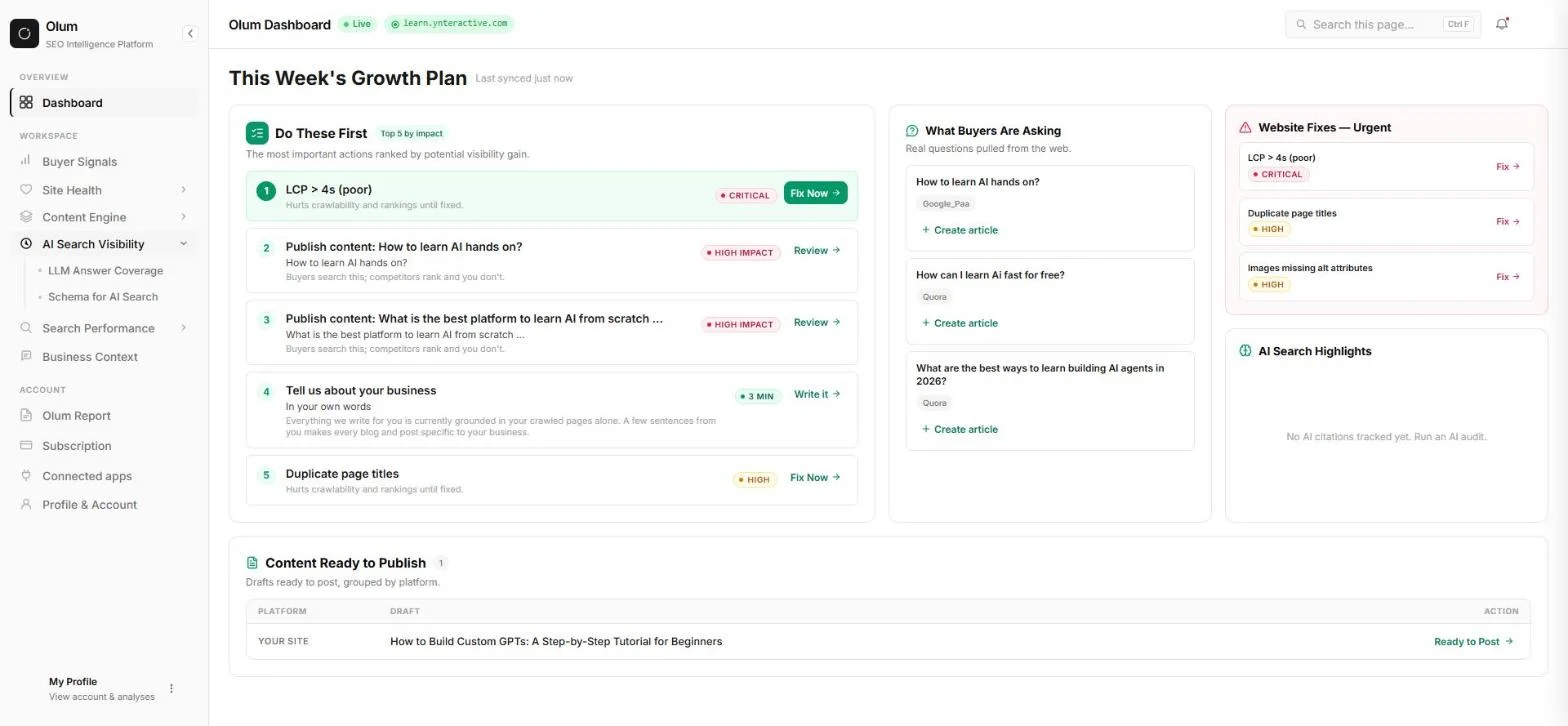Image resolution: width=1568 pixels, height=726 pixels.
Task: Click the Profile & Account person icon
Action: tap(26, 504)
